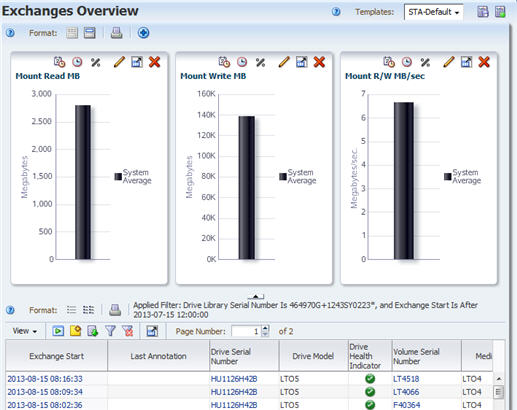517x410 pixels.
Task: Open exchange 2013-08-15 08:09:34 link
Action: pos(45,392)
